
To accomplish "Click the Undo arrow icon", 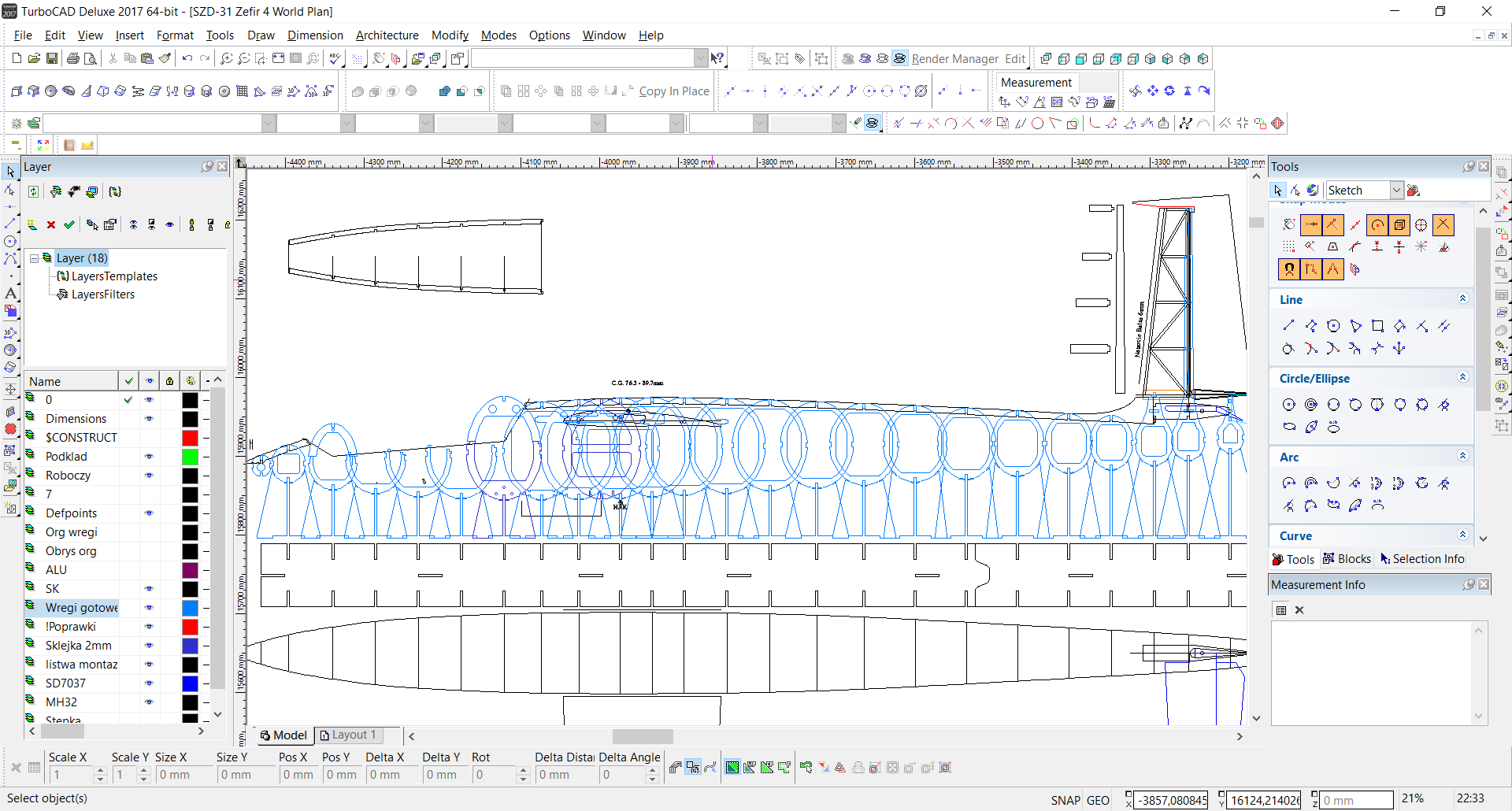I will 187,58.
